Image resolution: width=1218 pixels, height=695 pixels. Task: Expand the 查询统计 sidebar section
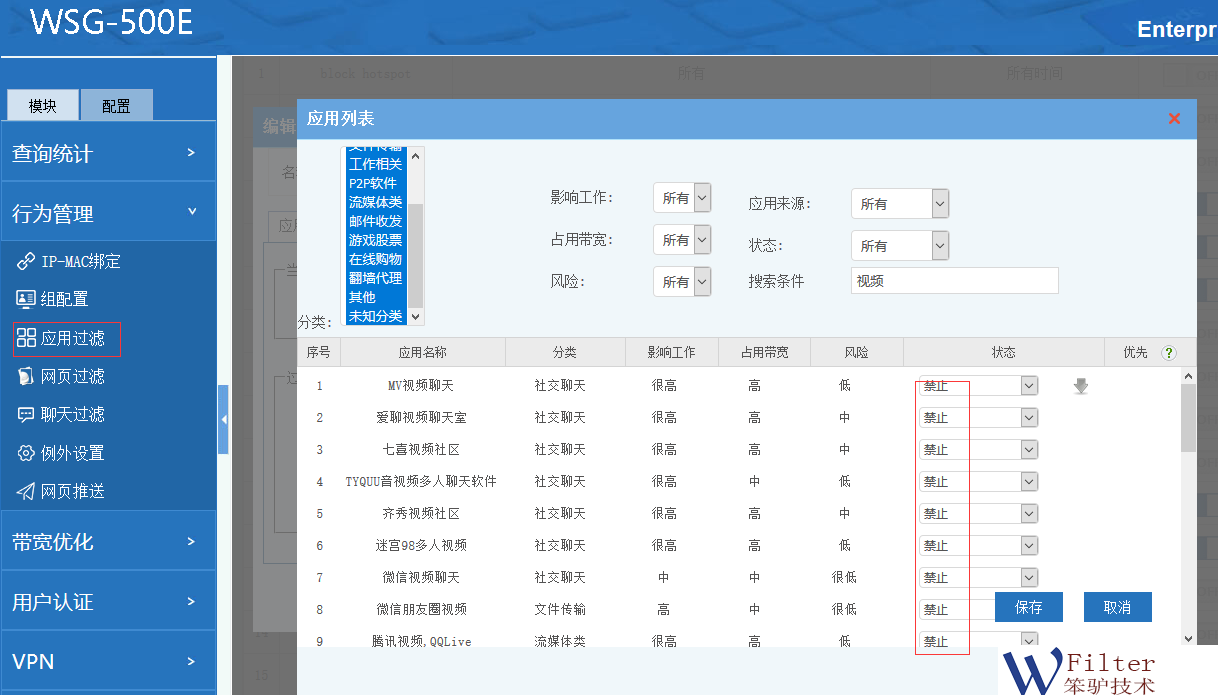tap(108, 153)
